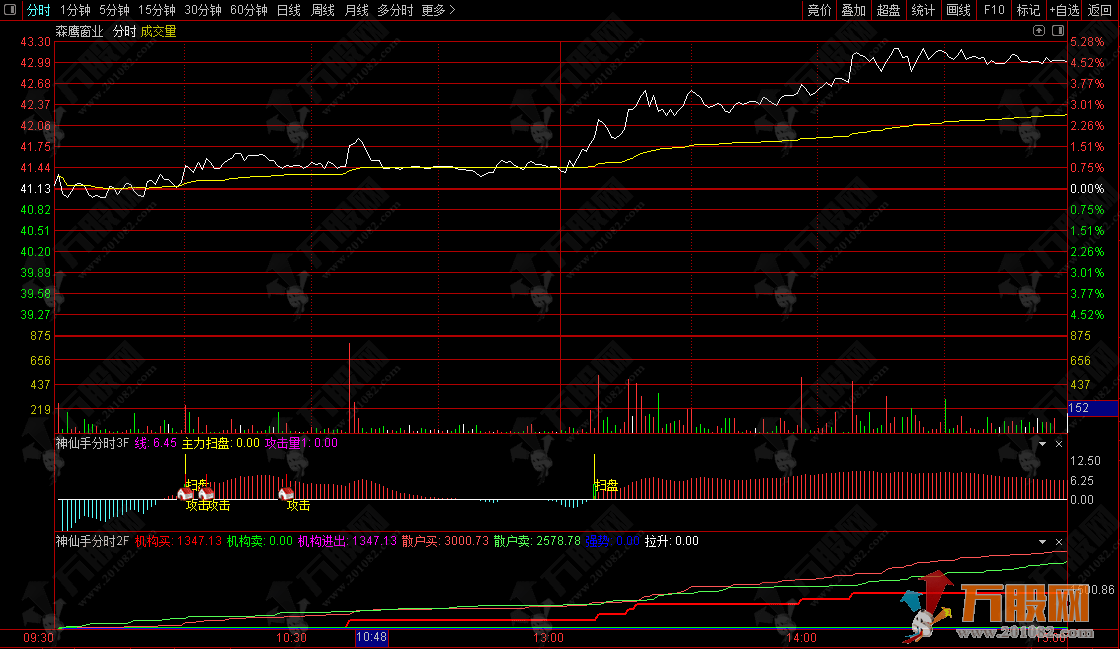Toggle the right side panel icon
This screenshot has width=1120, height=649.
click(x=1057, y=31)
